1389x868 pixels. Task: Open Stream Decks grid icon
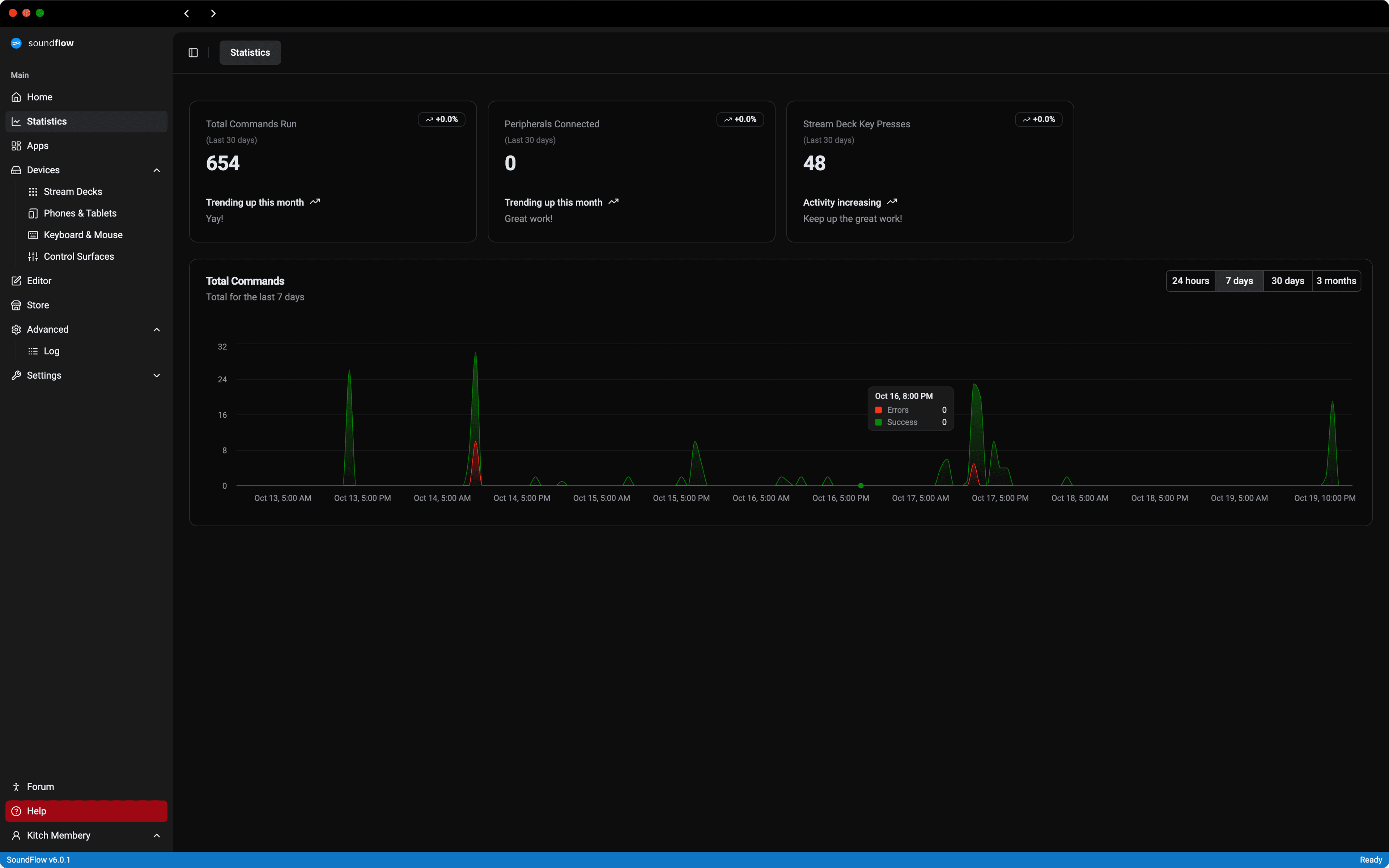coord(33,192)
